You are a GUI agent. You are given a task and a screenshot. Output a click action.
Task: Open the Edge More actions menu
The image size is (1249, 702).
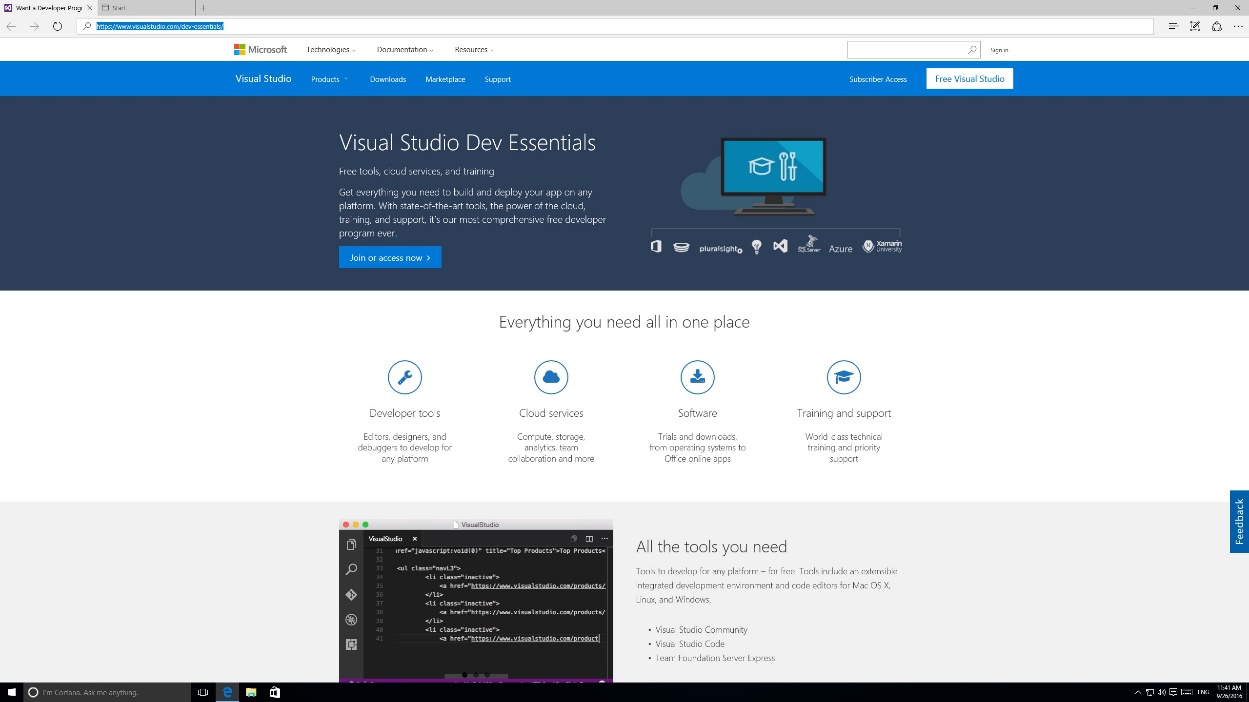(1238, 26)
